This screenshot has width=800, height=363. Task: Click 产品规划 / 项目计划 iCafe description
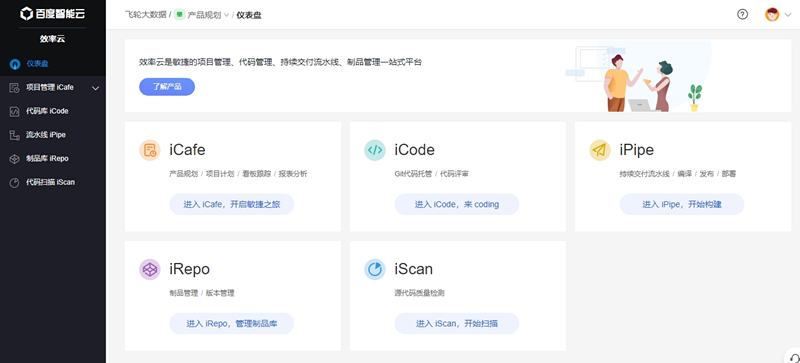pyautogui.click(x=238, y=174)
